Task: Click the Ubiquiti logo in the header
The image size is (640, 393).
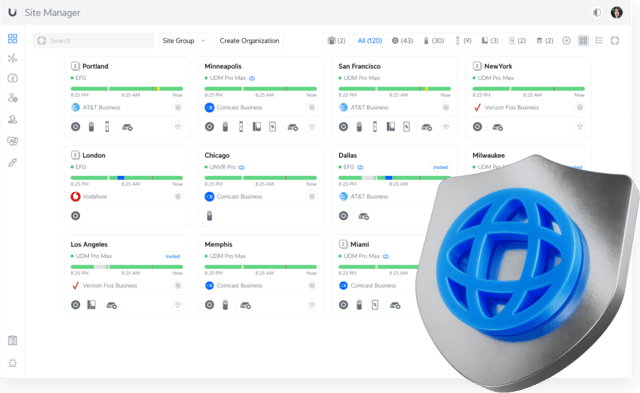Action: 13,13
